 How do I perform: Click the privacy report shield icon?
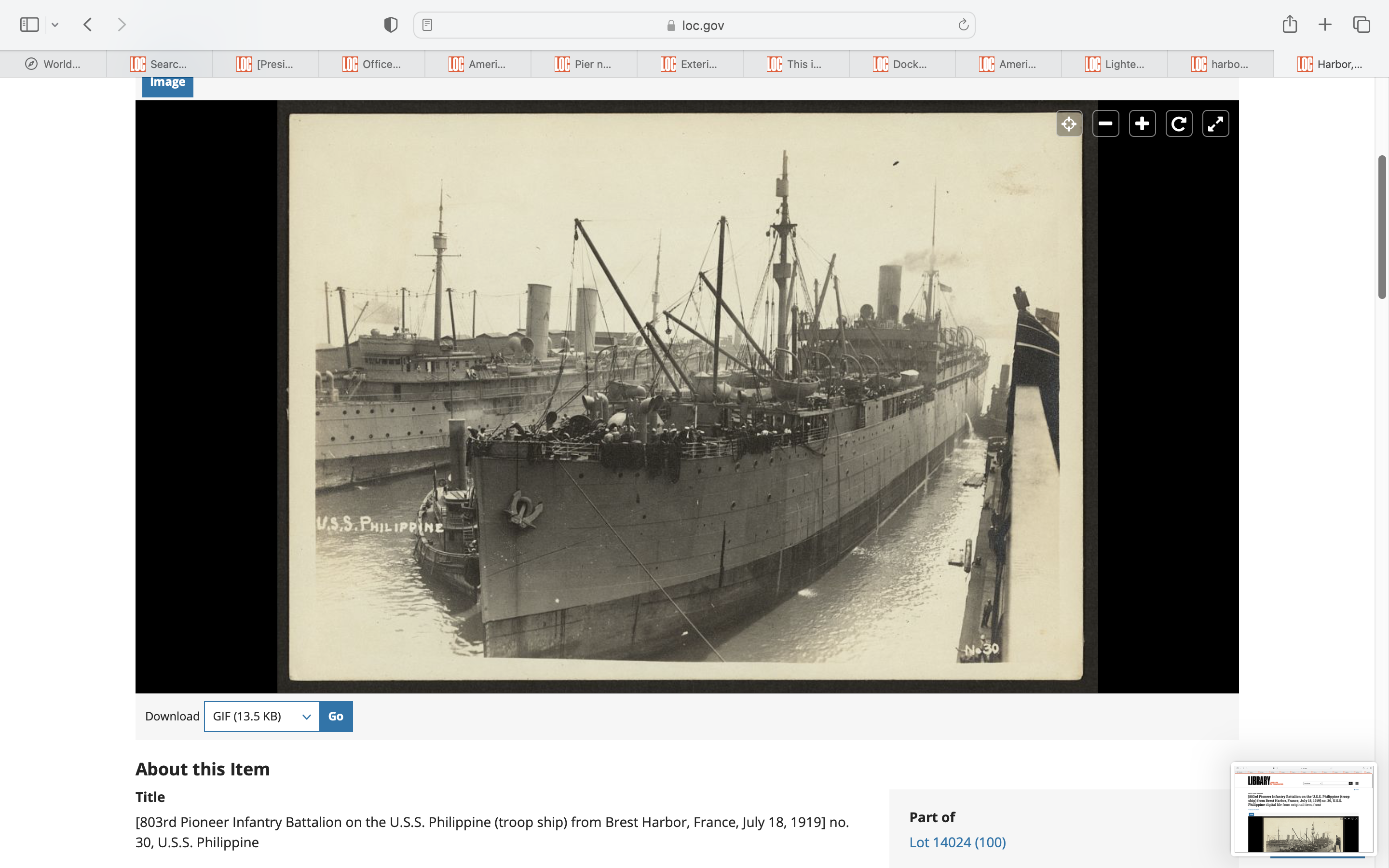coord(391,25)
